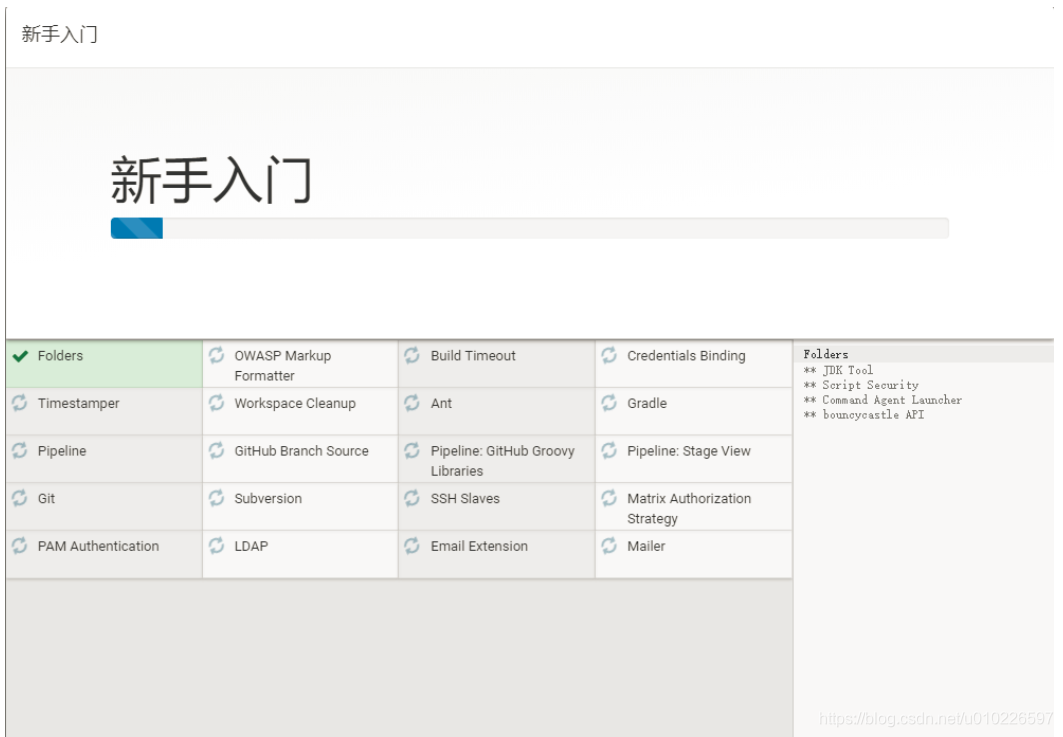
Task: Click the pending icon beside the plain Pipeline plugin
Action: click(x=20, y=450)
